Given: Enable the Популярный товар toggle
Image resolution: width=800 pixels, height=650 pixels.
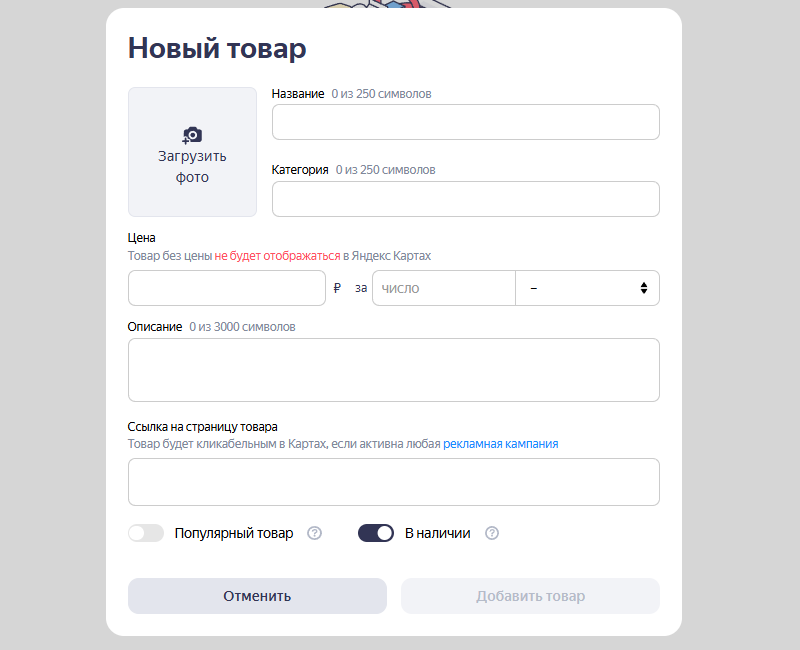Looking at the screenshot, I should (x=146, y=533).
